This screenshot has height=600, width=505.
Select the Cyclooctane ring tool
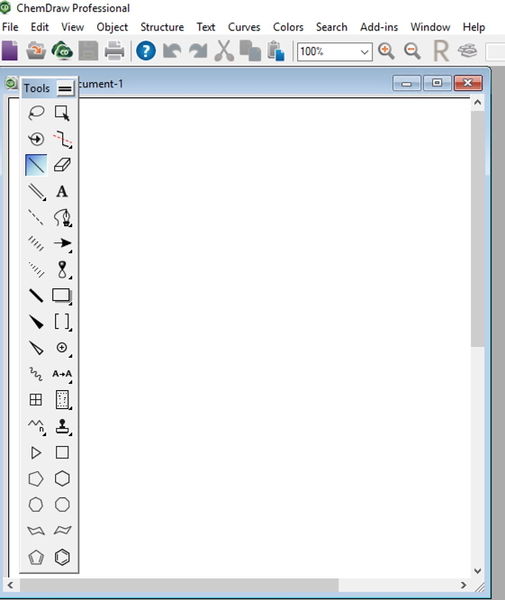(62, 505)
